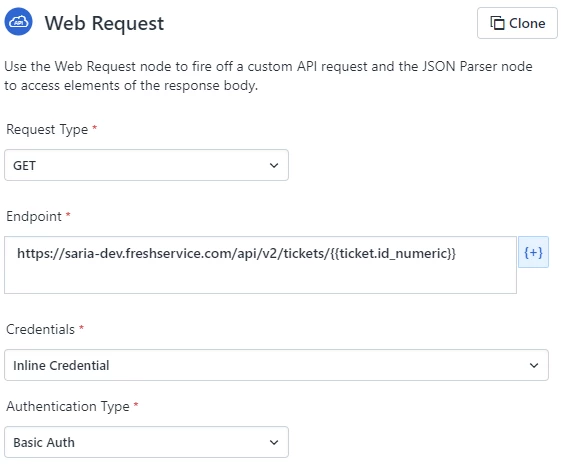Click the Authentication Type field label
The width and height of the screenshot is (564, 470).
tap(68, 406)
